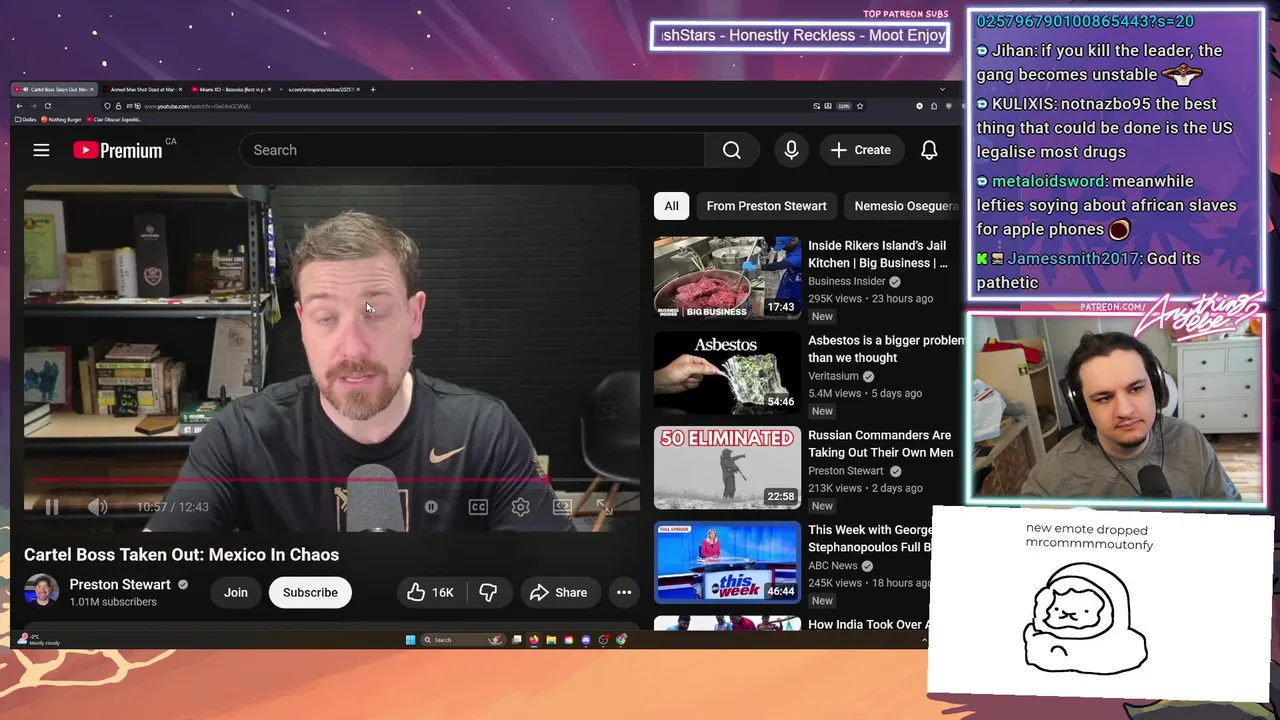1280x720 pixels.
Task: Open Clair Obscur Expedition bookmark
Action: (115, 119)
